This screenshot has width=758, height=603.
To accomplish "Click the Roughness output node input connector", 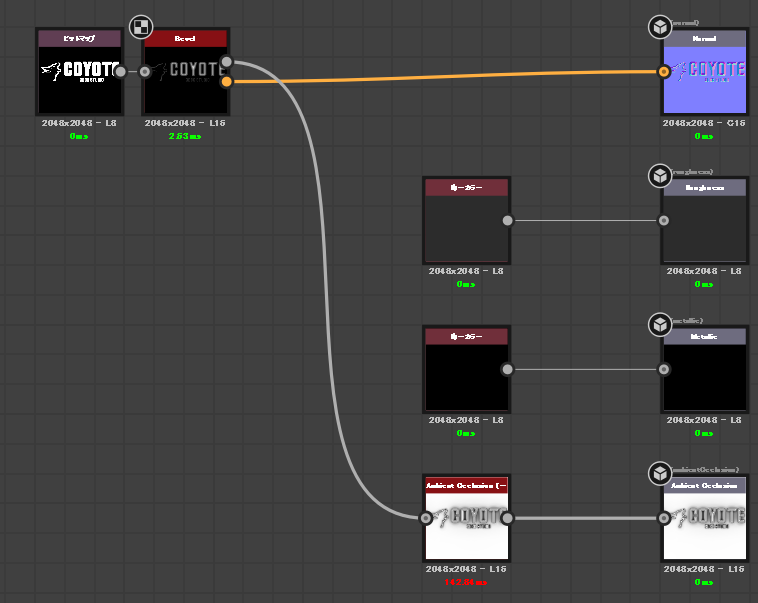I will (x=664, y=221).
